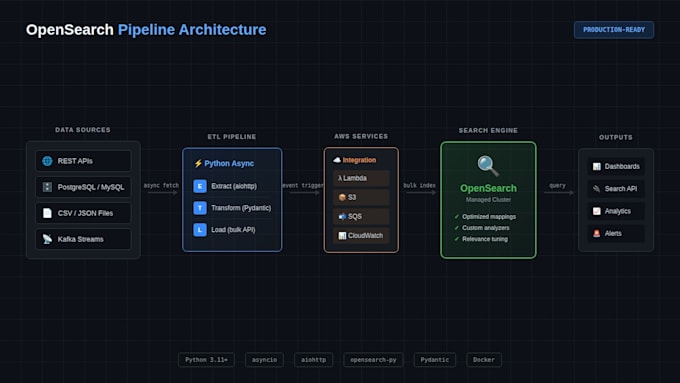Image resolution: width=680 pixels, height=383 pixels.
Task: Click the Managed Cluster subtitle
Action: [488, 200]
